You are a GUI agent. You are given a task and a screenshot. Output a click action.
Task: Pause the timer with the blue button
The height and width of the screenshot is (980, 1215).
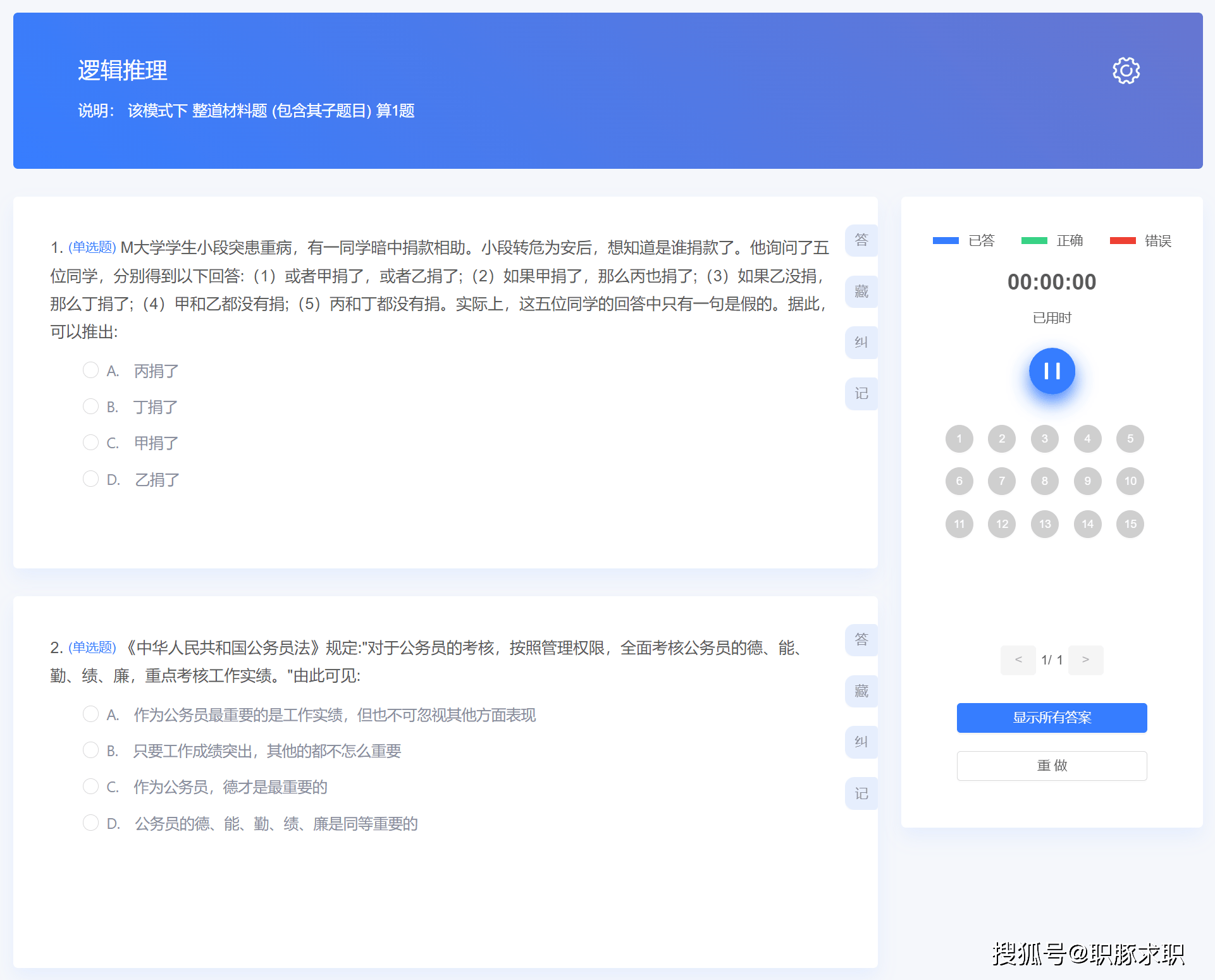coord(1052,371)
